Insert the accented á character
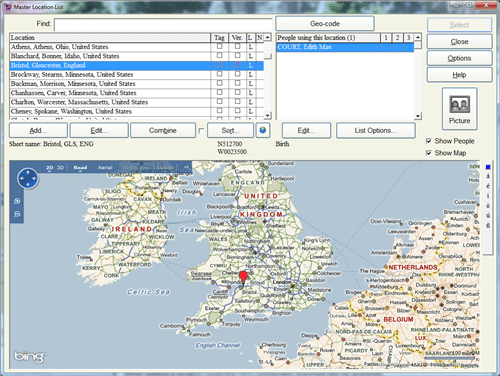 coord(488,176)
